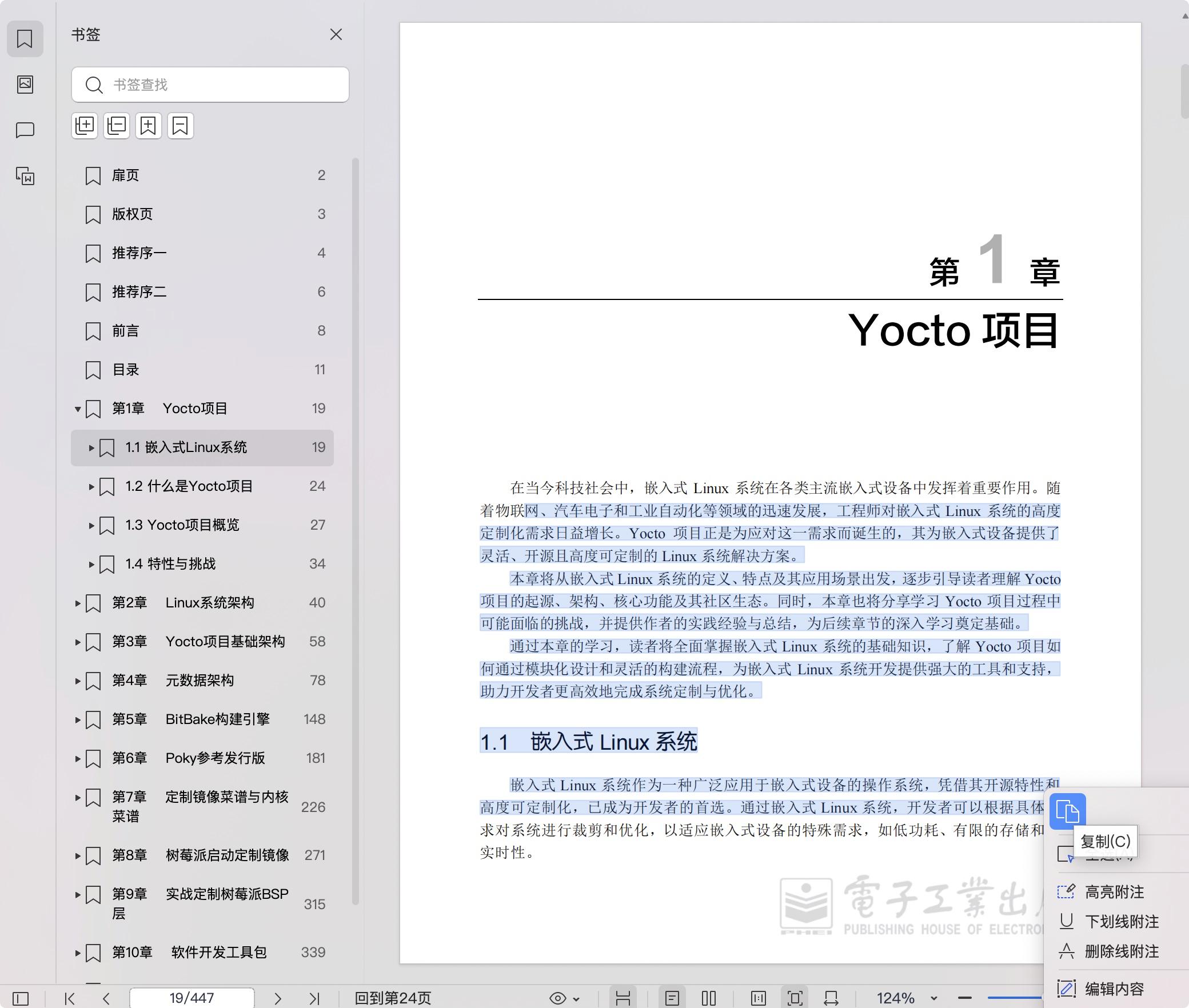Click the convert to Word sidebar icon
This screenshot has width=1189, height=1008.
coord(25,176)
